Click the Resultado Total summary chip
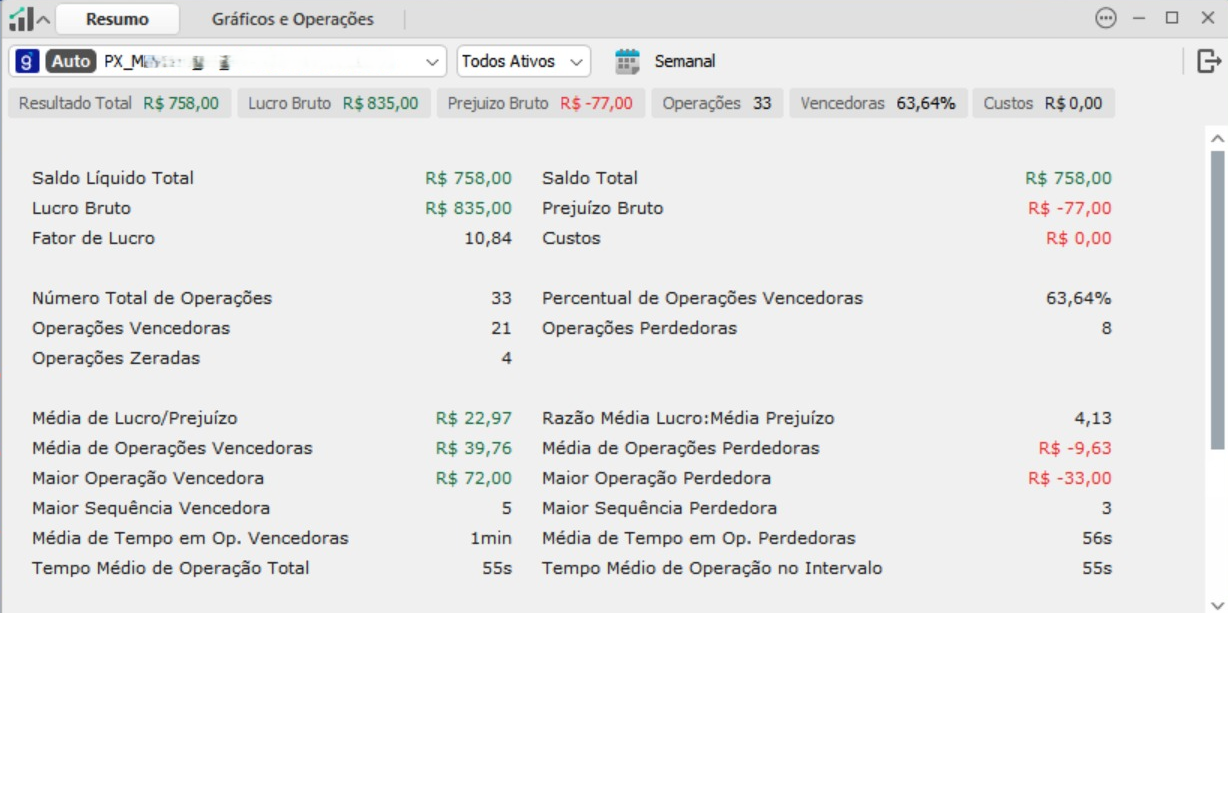 tap(120, 103)
